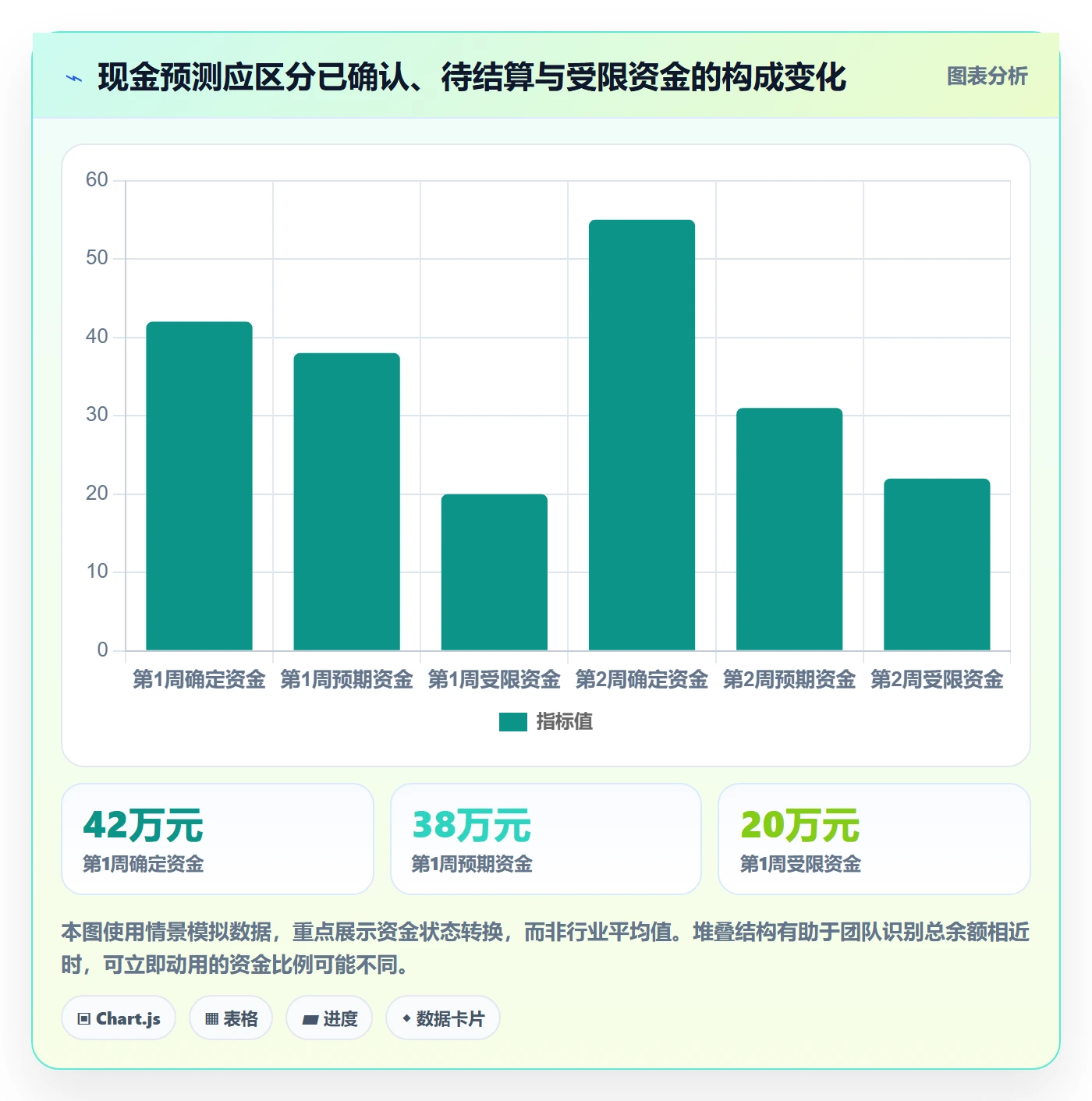Image resolution: width=1092 pixels, height=1101 pixels.
Task: Click the 第1周确定资金 caption under 42万元
Action: (x=144, y=864)
